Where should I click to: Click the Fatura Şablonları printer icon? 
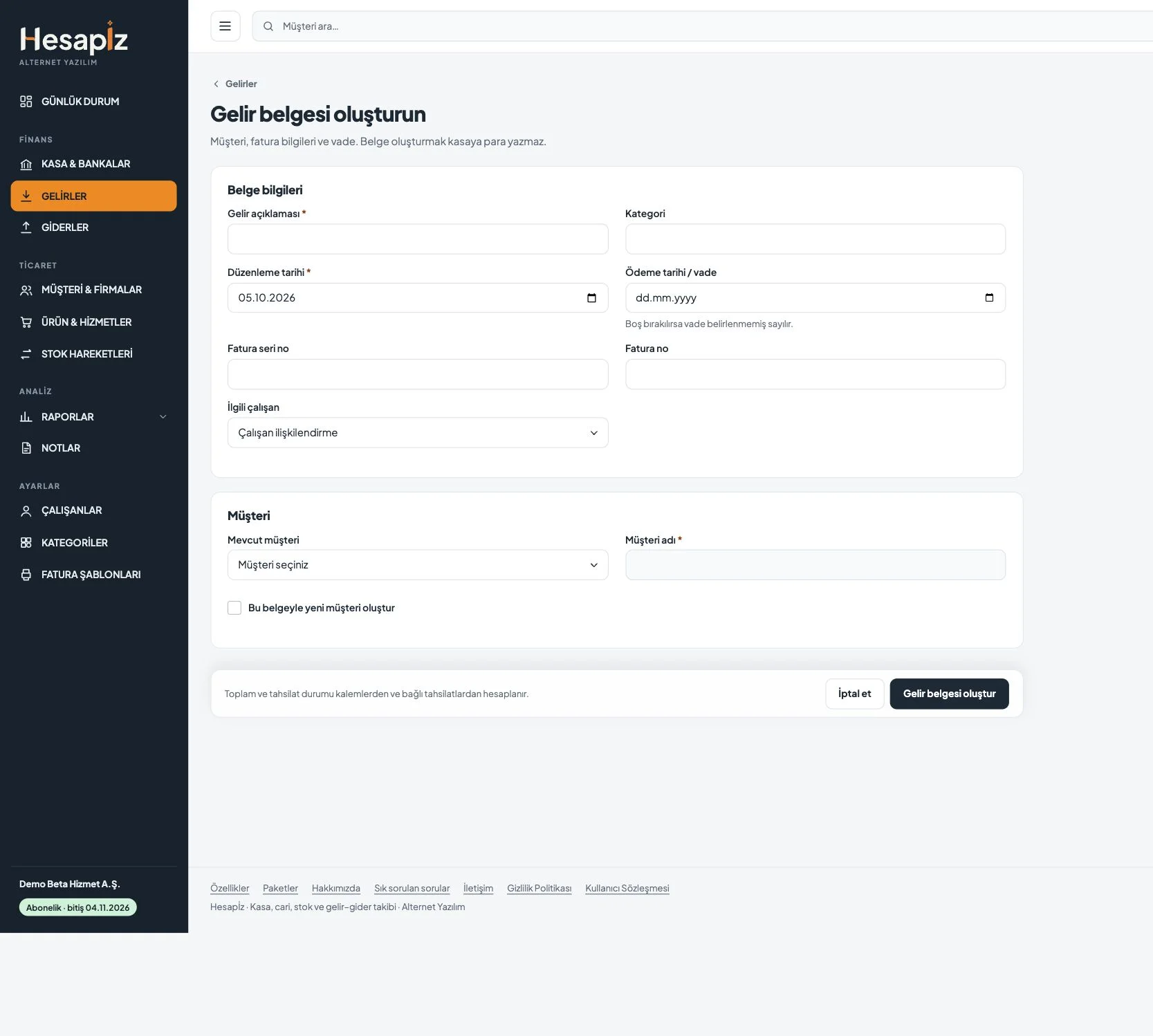click(26, 575)
